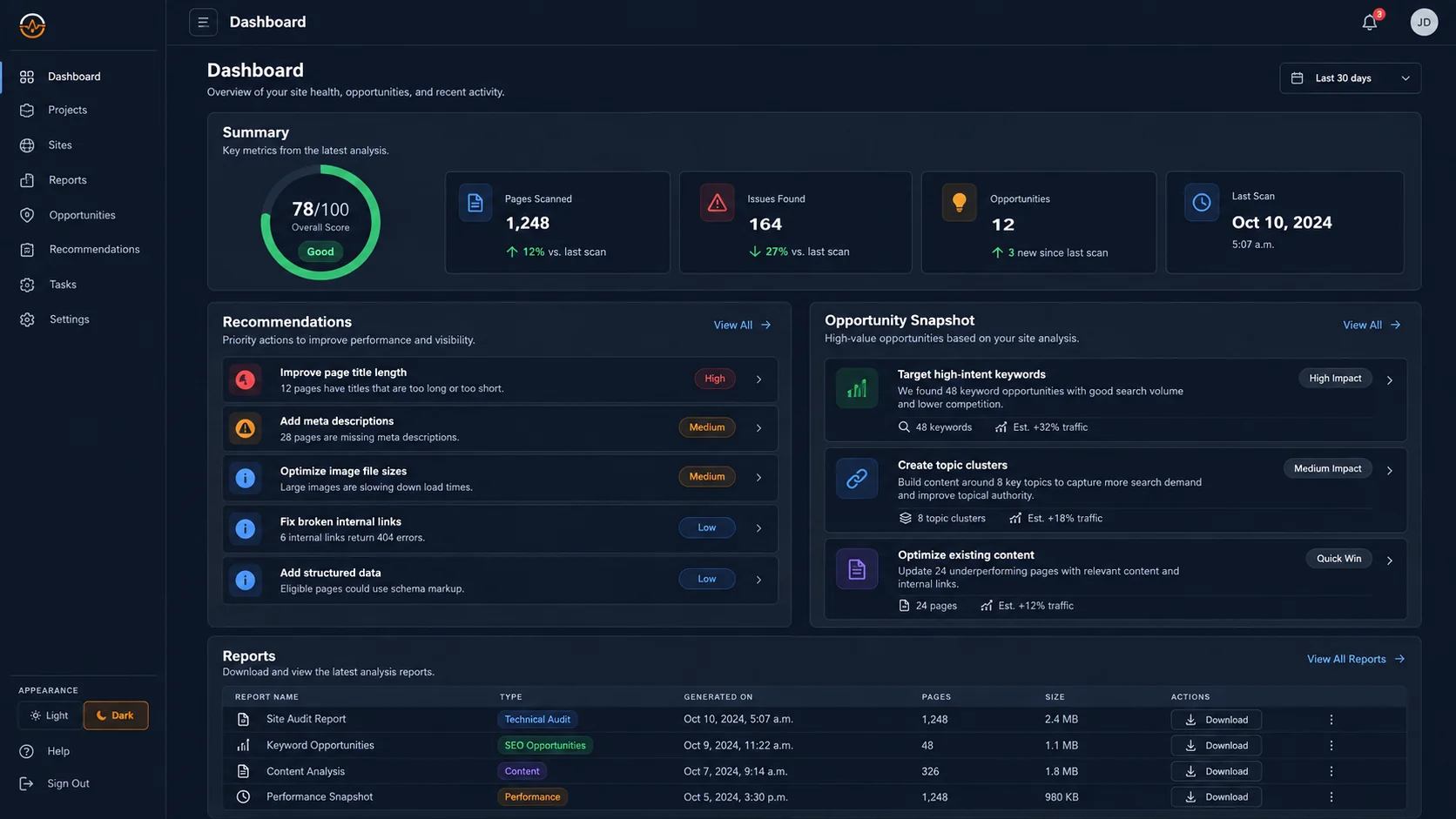Expand the Improve page title length recommendation
This screenshot has width=1456, height=819.
coord(758,379)
